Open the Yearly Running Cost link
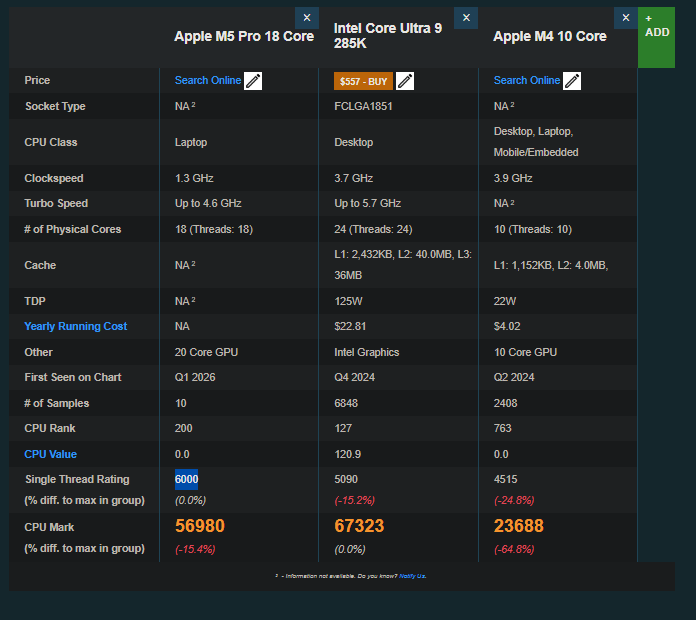The image size is (696, 620). click(75, 326)
